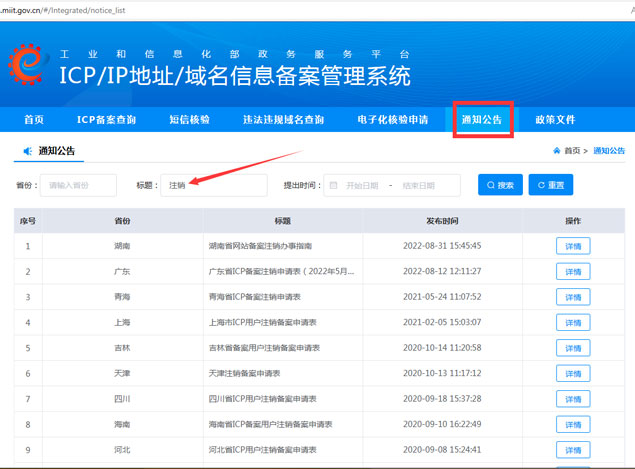
Task: Click the calendar icon in date range field
Action: [334, 186]
